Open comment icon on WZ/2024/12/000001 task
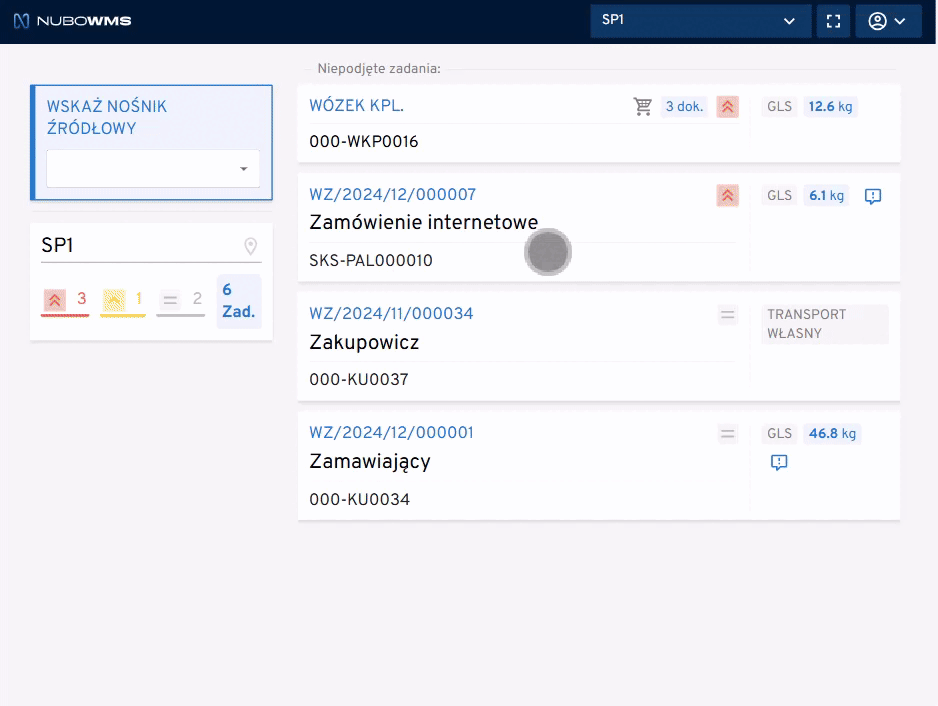Viewport: 938px width, 706px height. click(780, 462)
